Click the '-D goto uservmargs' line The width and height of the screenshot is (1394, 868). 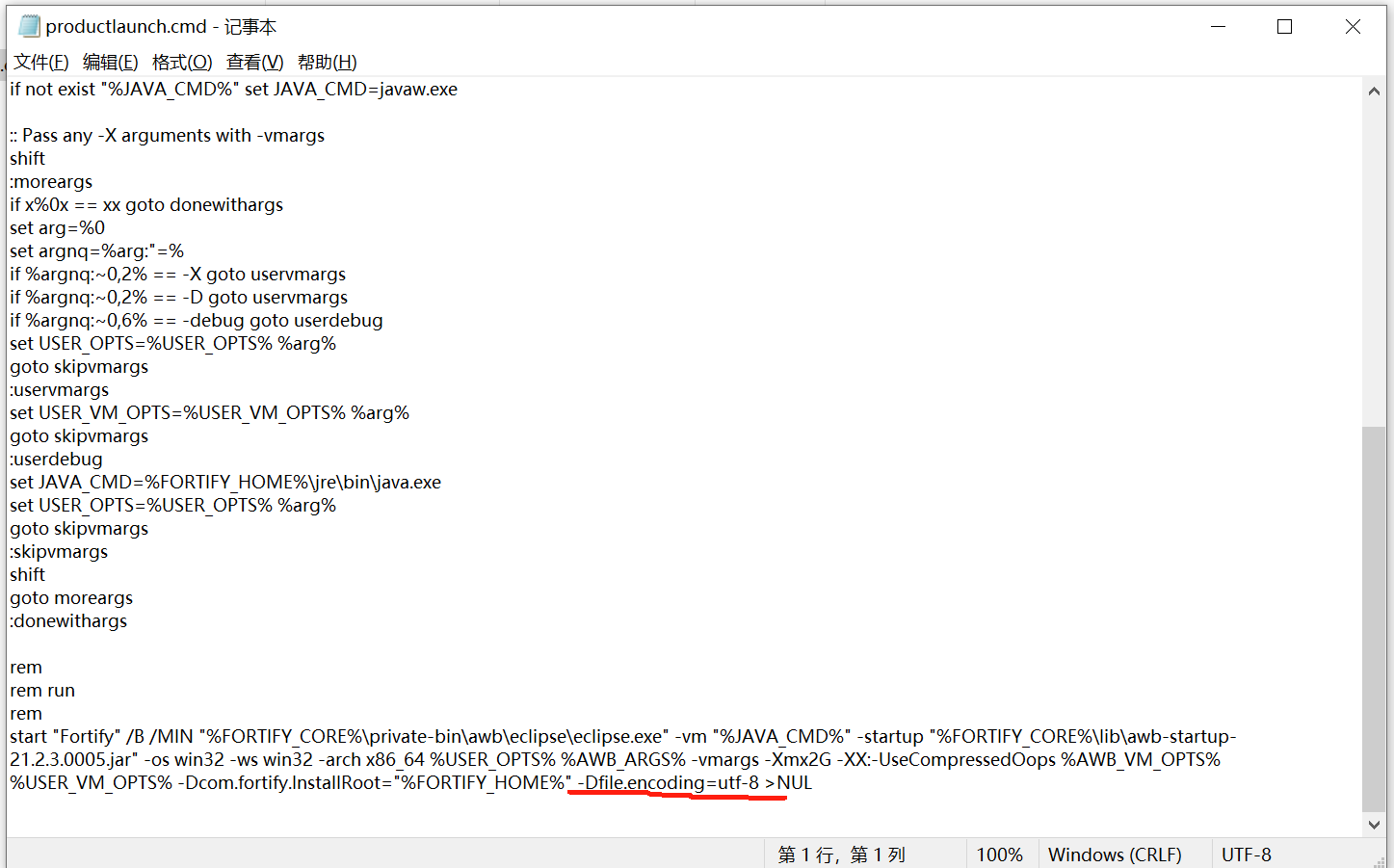click(179, 298)
